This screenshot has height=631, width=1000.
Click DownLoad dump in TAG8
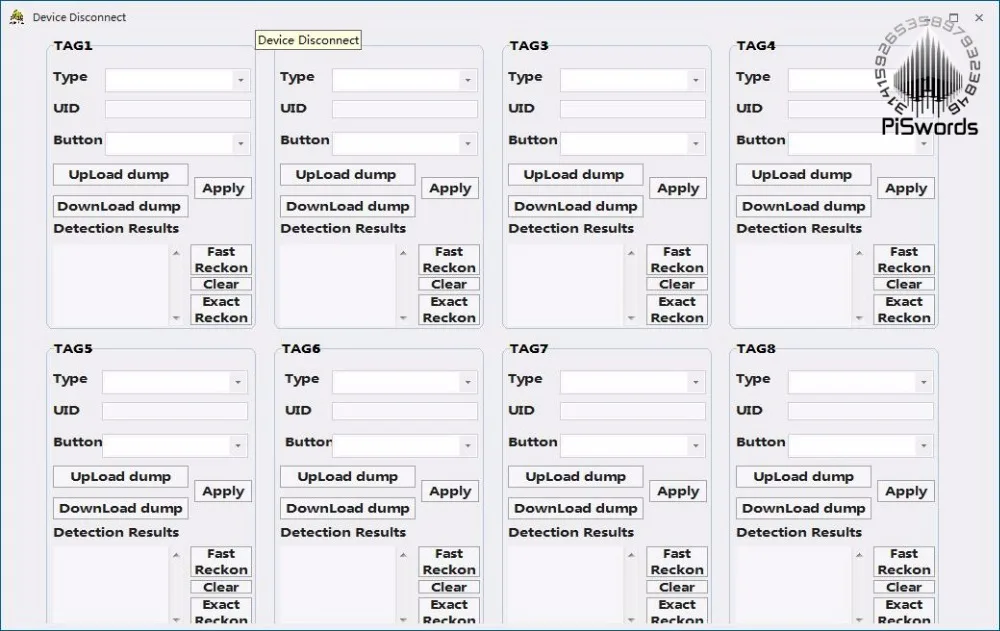click(x=804, y=509)
